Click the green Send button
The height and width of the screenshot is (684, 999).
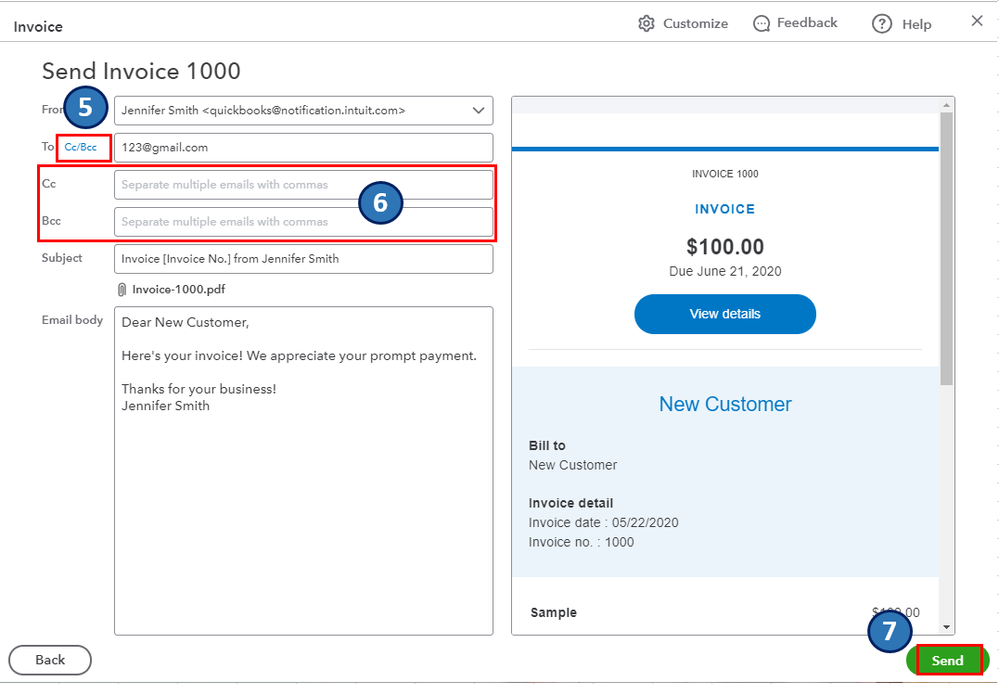[x=947, y=660]
